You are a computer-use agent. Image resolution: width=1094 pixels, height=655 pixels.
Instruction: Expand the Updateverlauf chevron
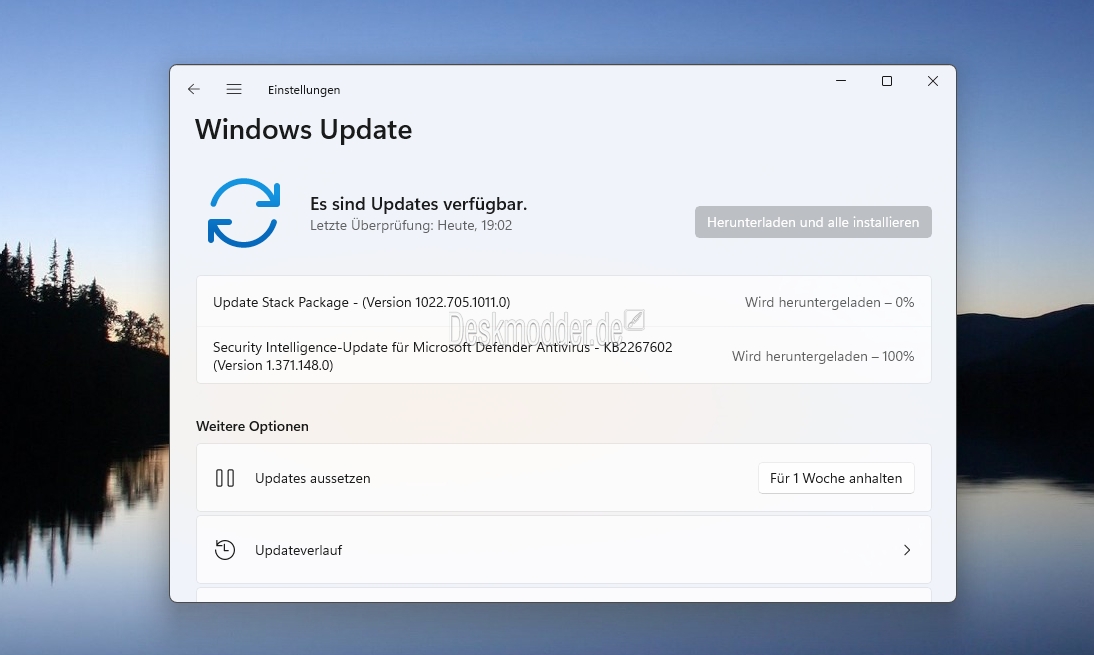907,550
